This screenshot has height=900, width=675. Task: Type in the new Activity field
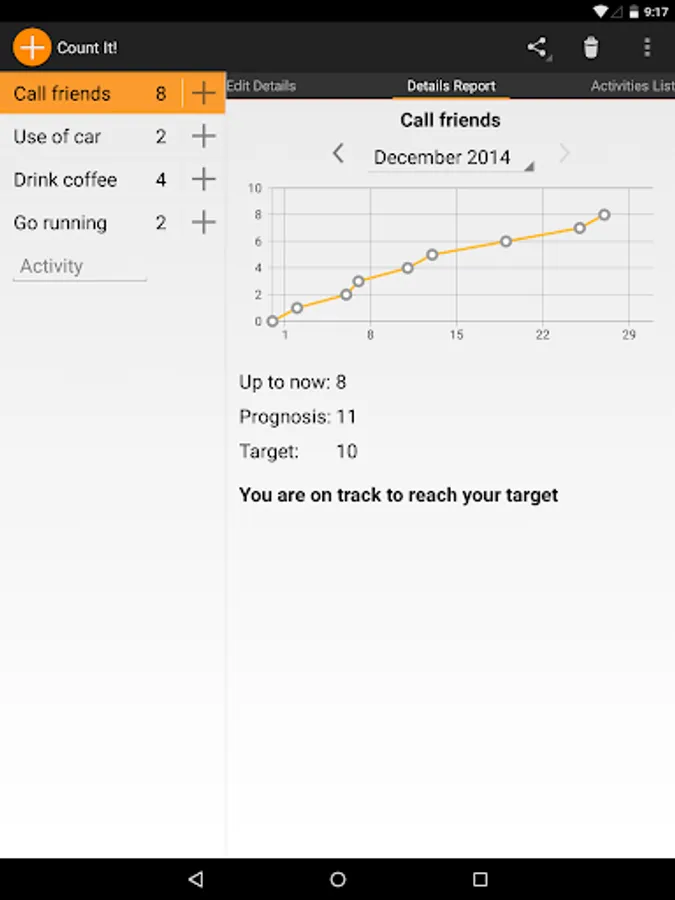pyautogui.click(x=80, y=266)
